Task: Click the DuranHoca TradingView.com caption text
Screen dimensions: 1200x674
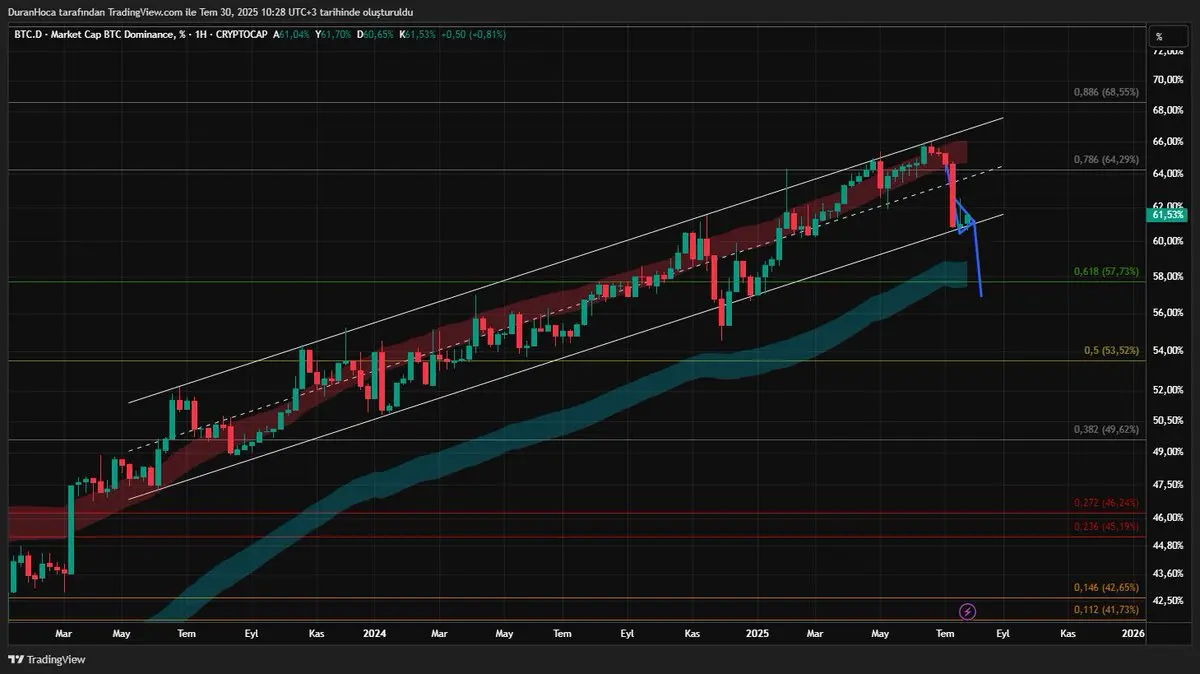Action: (209, 11)
